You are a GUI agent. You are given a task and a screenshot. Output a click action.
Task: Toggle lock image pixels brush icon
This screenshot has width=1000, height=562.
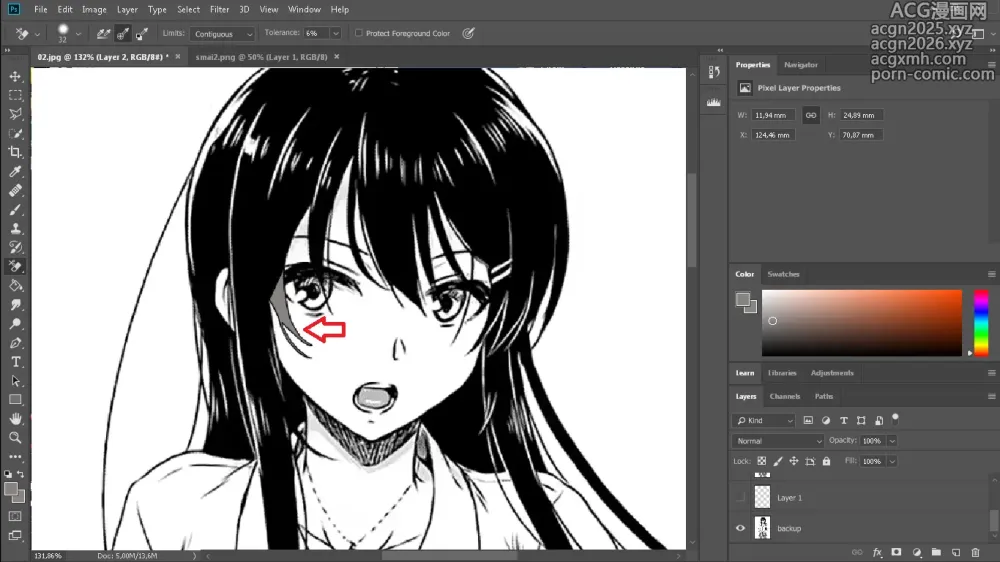[x=777, y=461]
